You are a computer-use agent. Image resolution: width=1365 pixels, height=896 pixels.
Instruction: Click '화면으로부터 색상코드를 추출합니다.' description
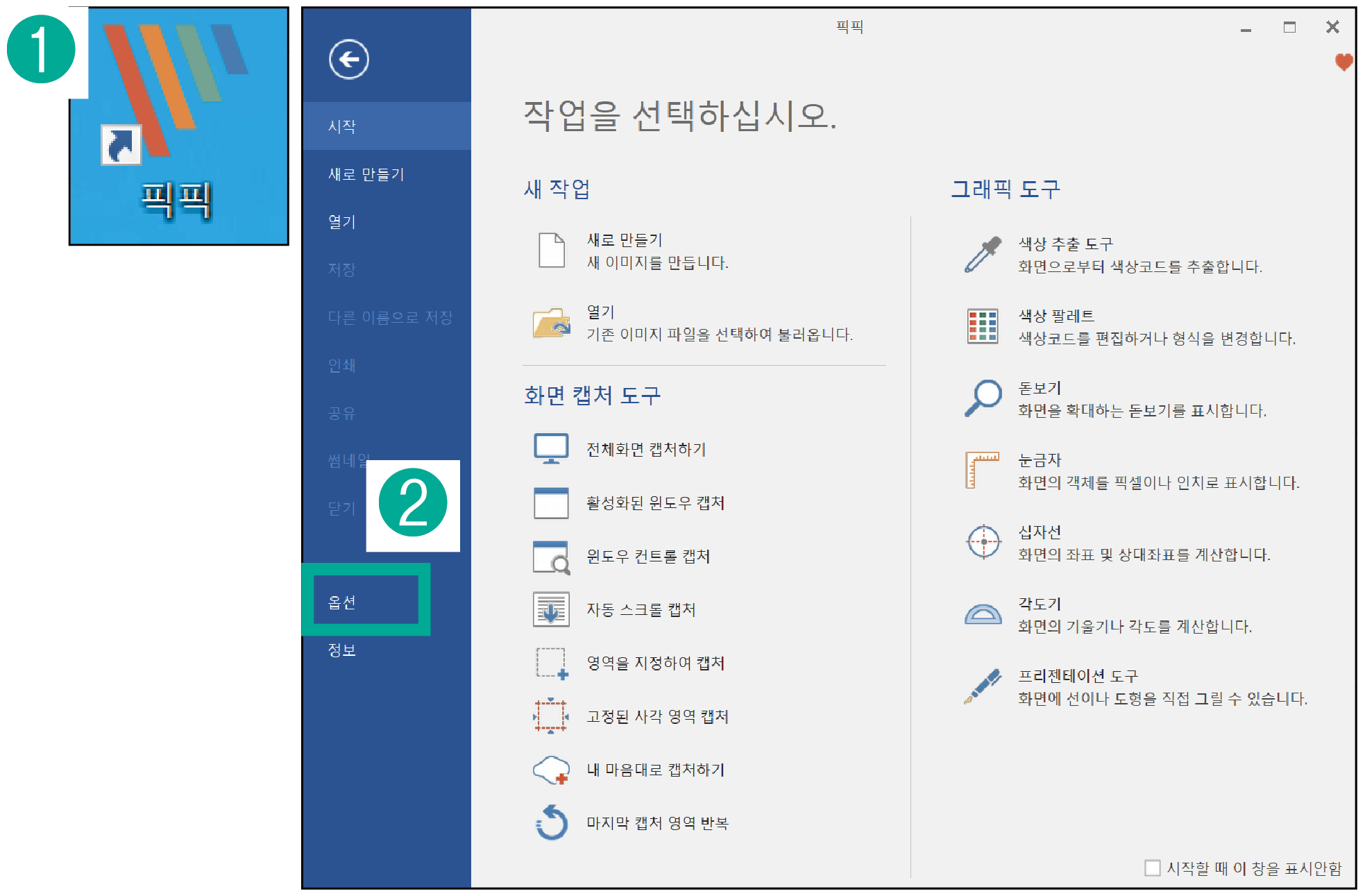point(1140,267)
